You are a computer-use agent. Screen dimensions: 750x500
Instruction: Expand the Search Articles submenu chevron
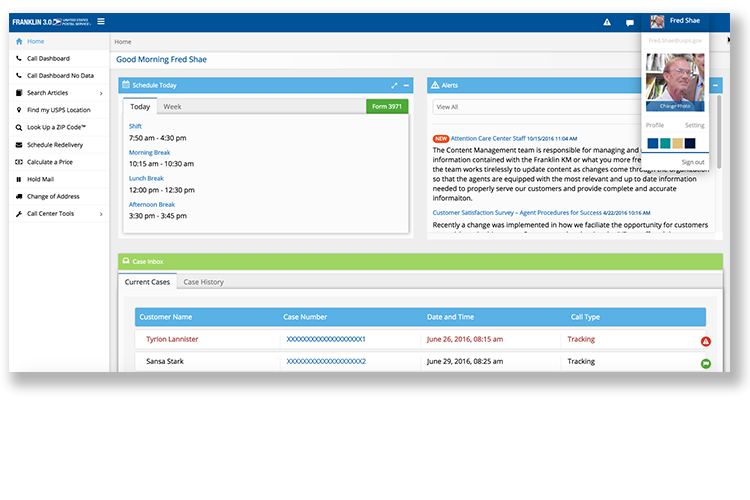pos(101,93)
